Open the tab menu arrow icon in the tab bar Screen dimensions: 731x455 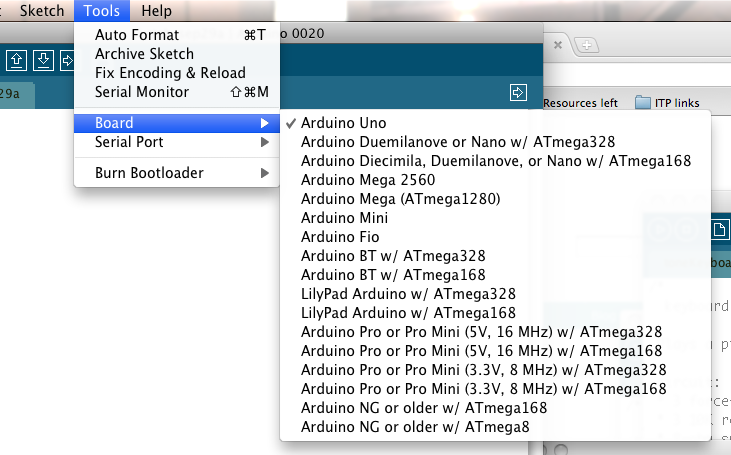(518, 93)
